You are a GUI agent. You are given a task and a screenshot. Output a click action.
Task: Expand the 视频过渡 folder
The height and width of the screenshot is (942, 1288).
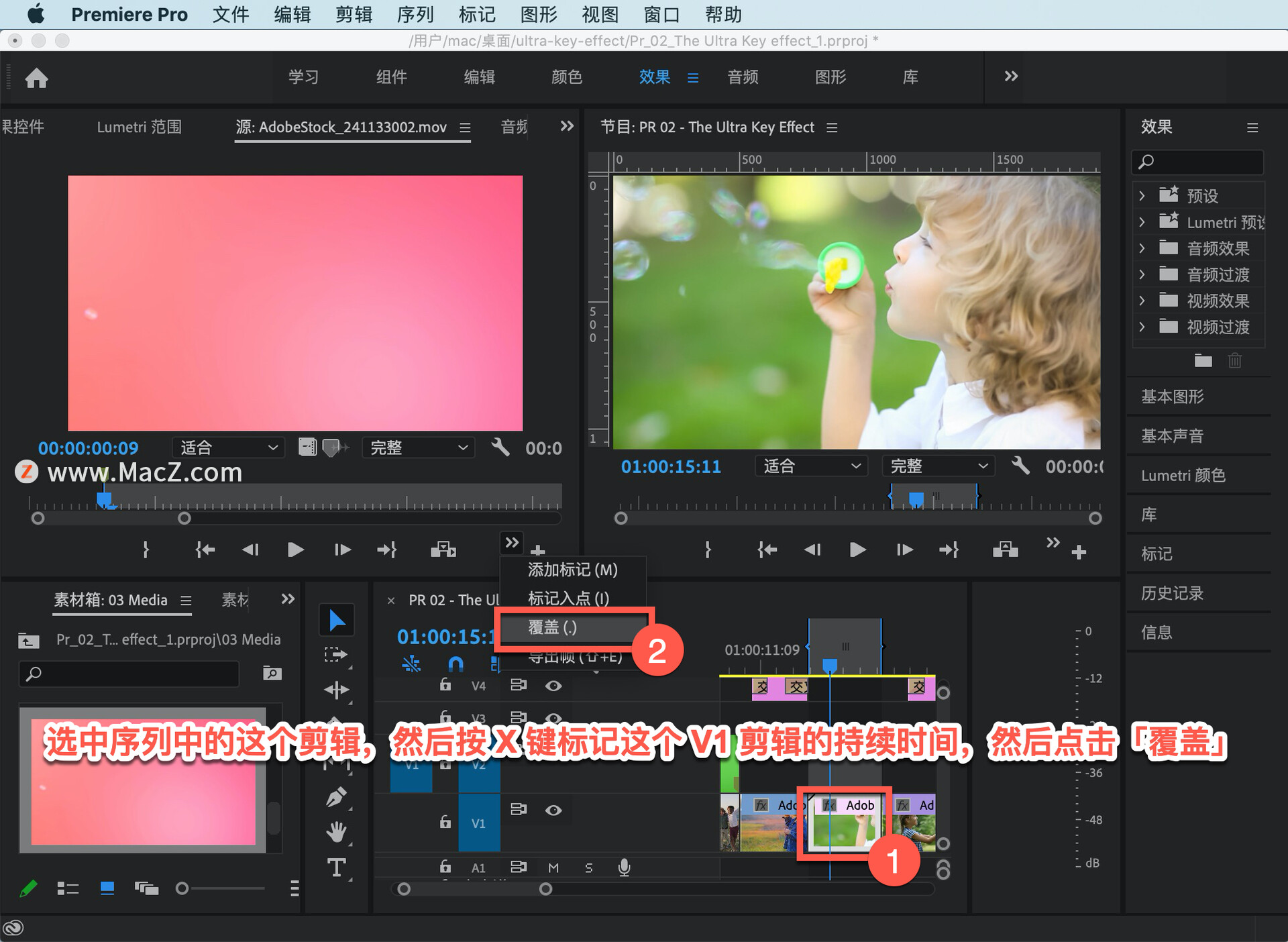[x=1142, y=327]
